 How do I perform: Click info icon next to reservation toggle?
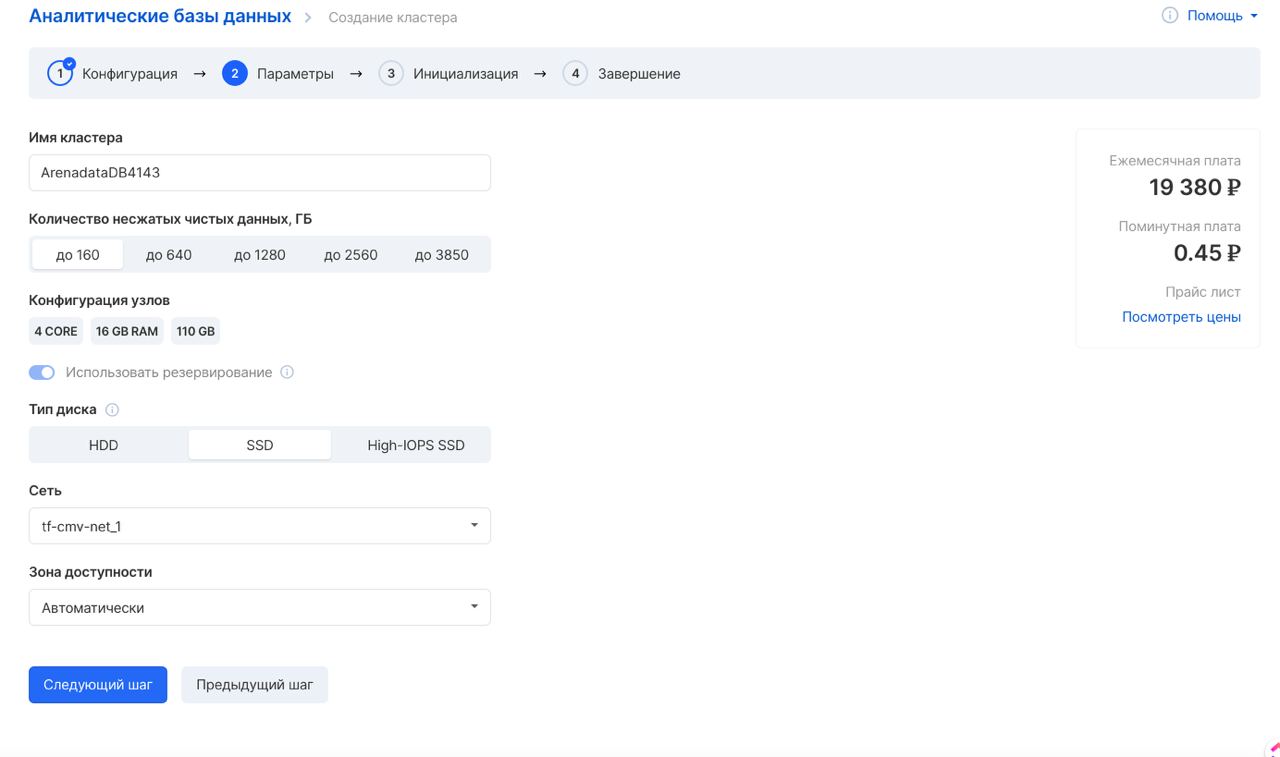tap(287, 373)
